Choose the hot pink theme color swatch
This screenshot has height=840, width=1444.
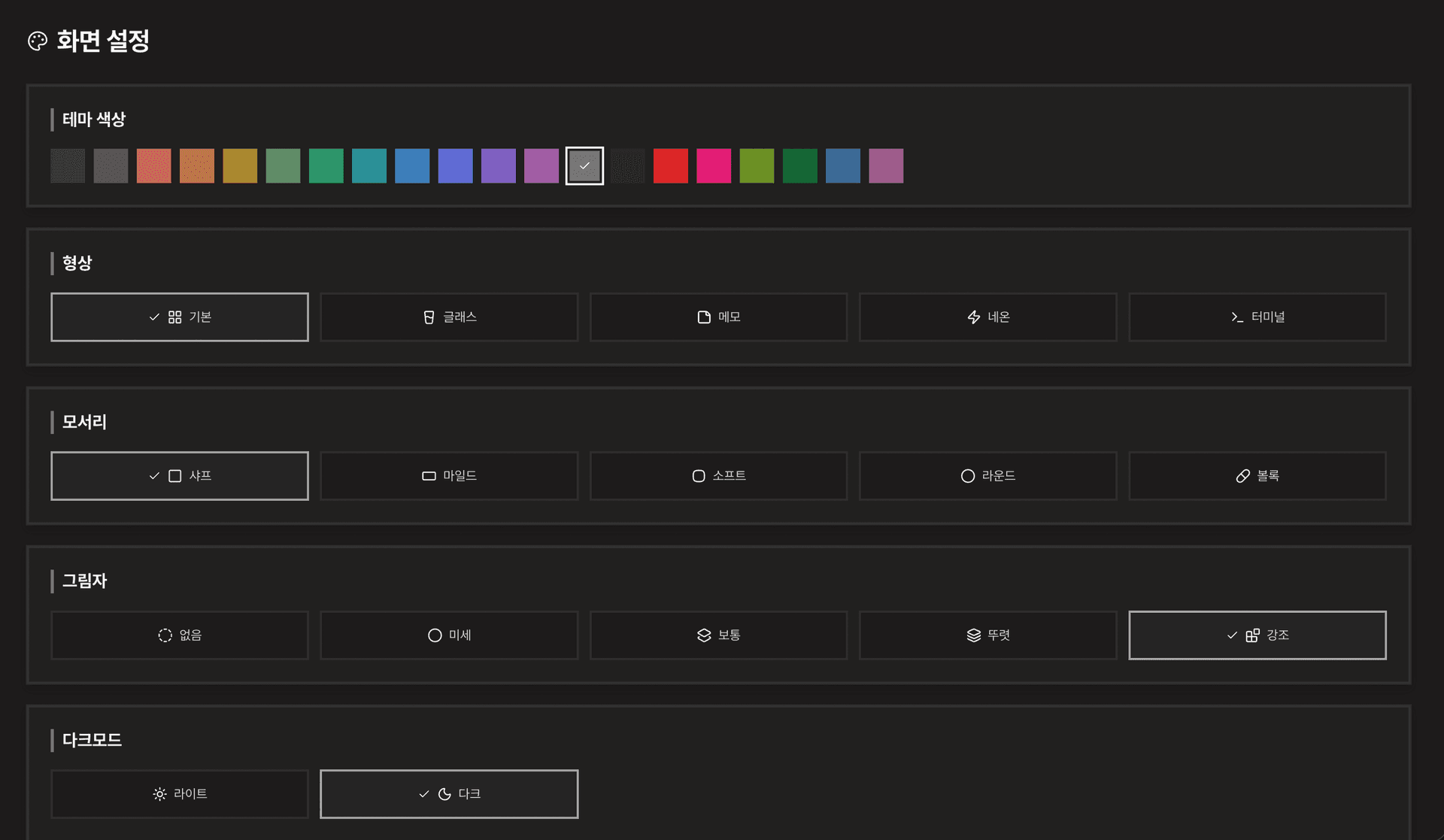(713, 165)
